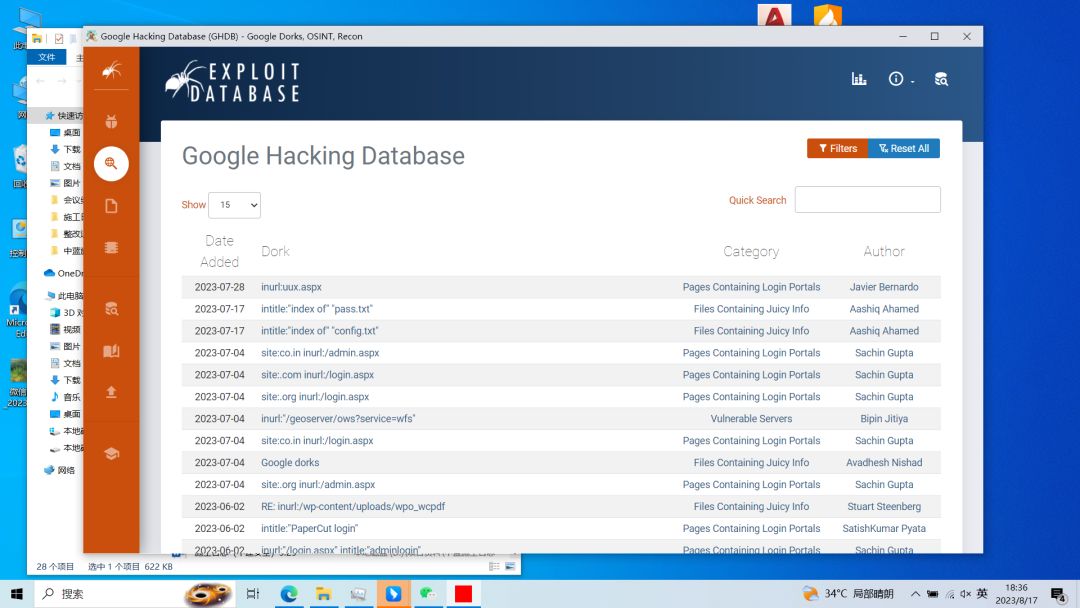Open the intitle:"PaperCut login" dork

tap(309, 529)
